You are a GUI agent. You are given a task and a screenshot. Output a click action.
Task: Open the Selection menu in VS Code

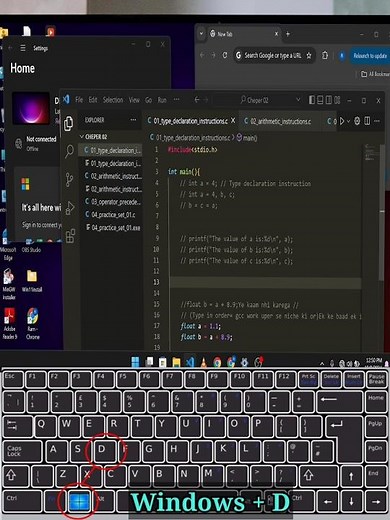pos(113,100)
